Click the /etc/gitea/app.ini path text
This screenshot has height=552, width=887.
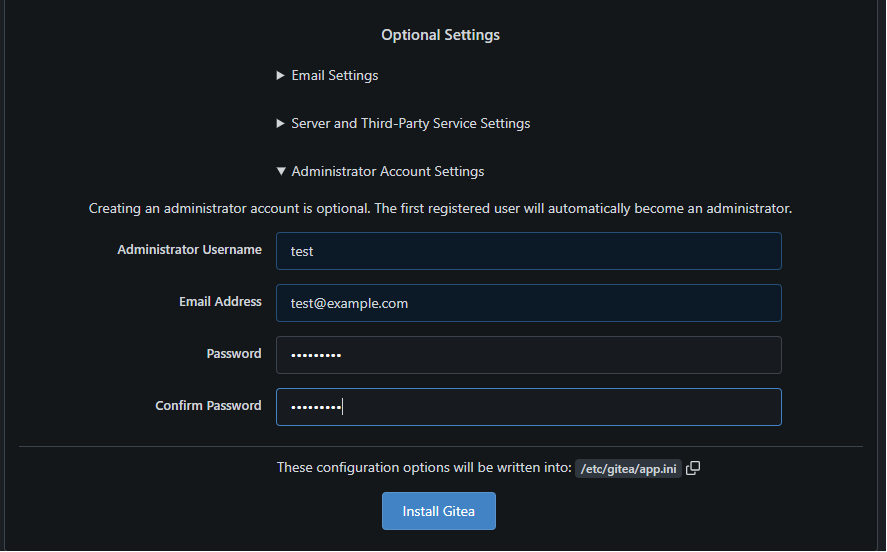628,469
